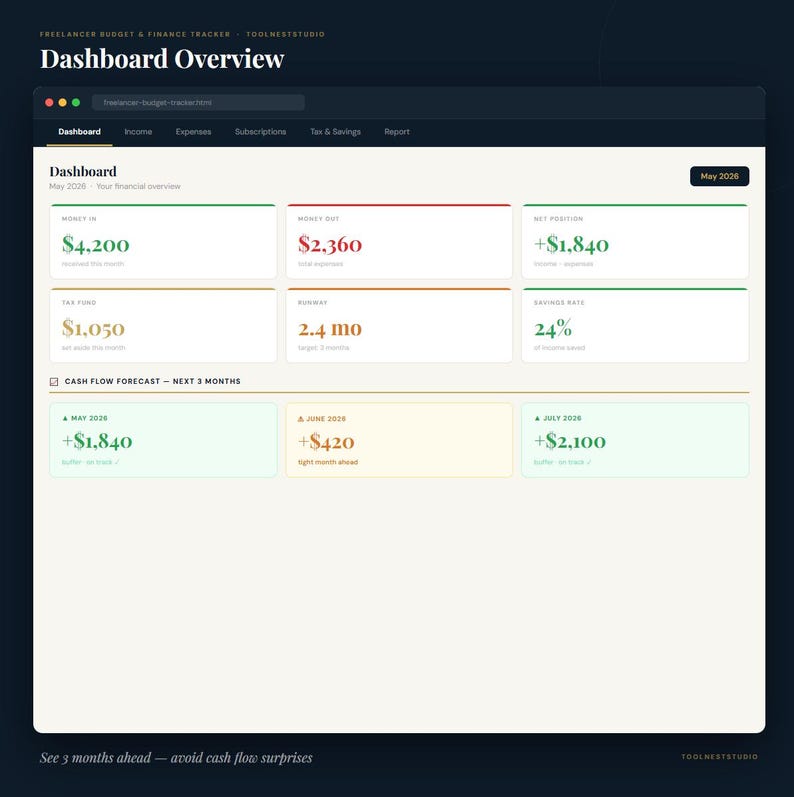
Task: Click the 'buffer · on track' note under May
Action: tap(90, 462)
